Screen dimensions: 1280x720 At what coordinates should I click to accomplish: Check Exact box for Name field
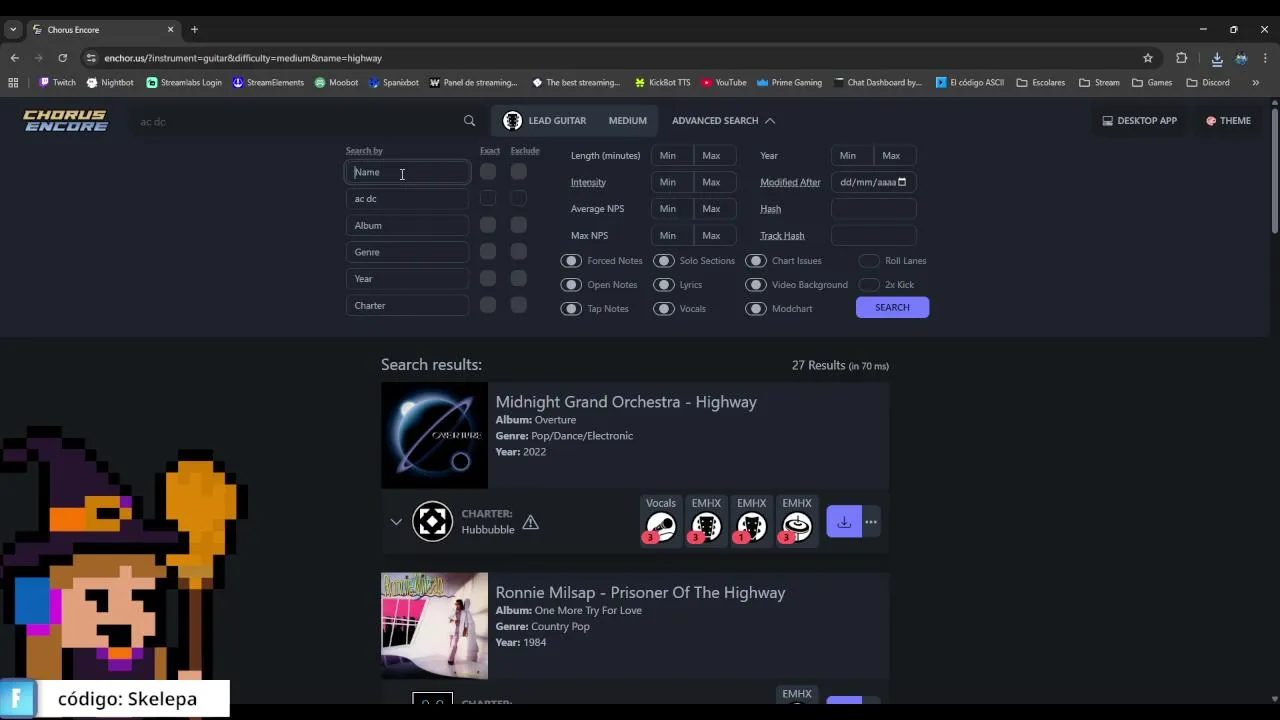click(x=487, y=172)
